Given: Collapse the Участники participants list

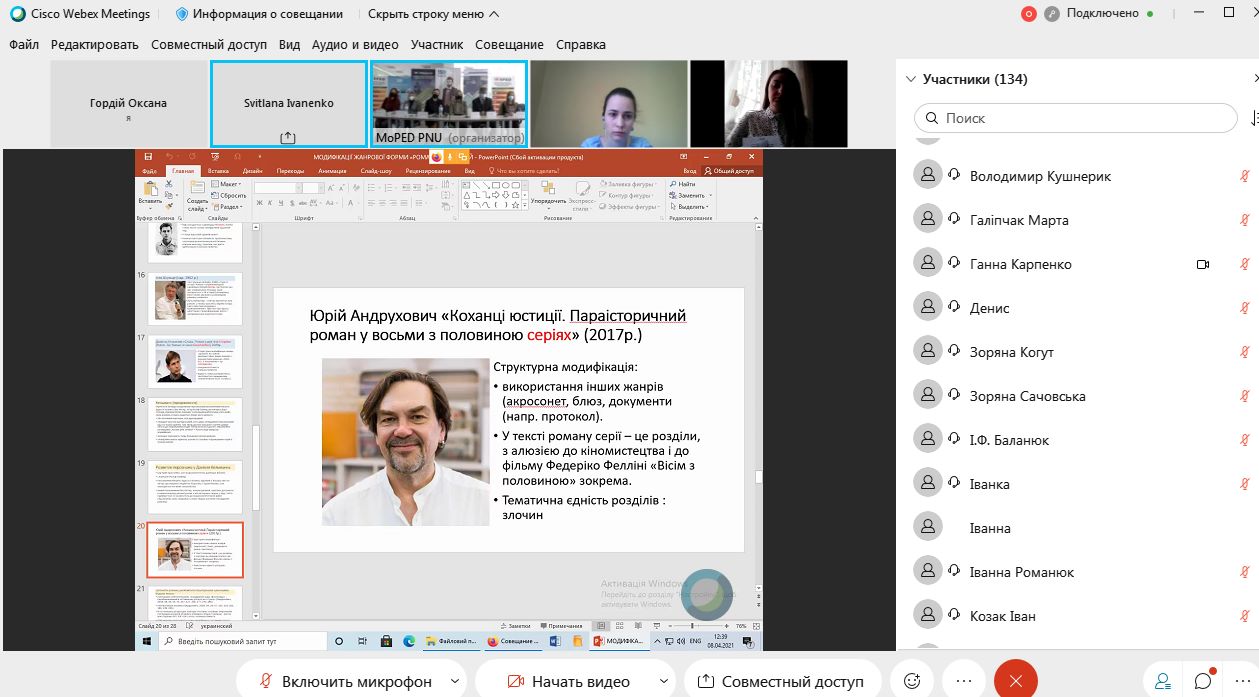Looking at the screenshot, I should [x=910, y=80].
